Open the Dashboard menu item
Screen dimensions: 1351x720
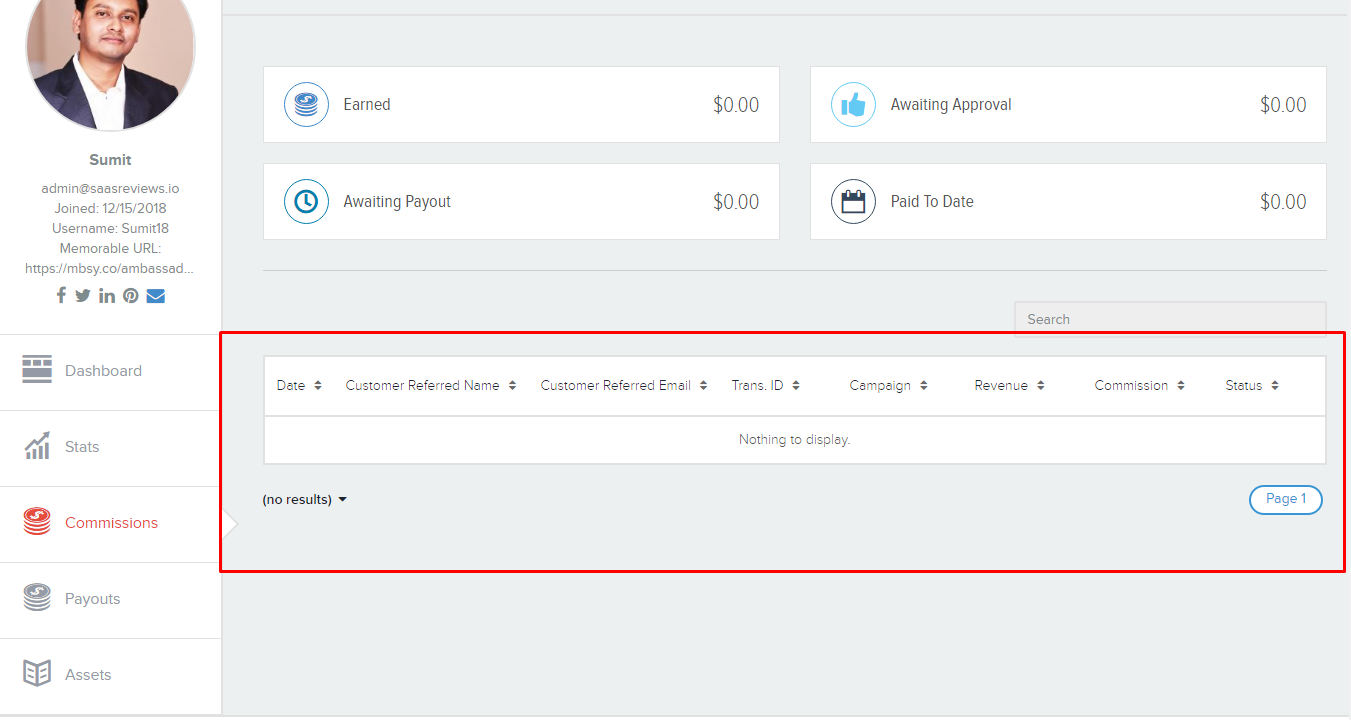(110, 371)
